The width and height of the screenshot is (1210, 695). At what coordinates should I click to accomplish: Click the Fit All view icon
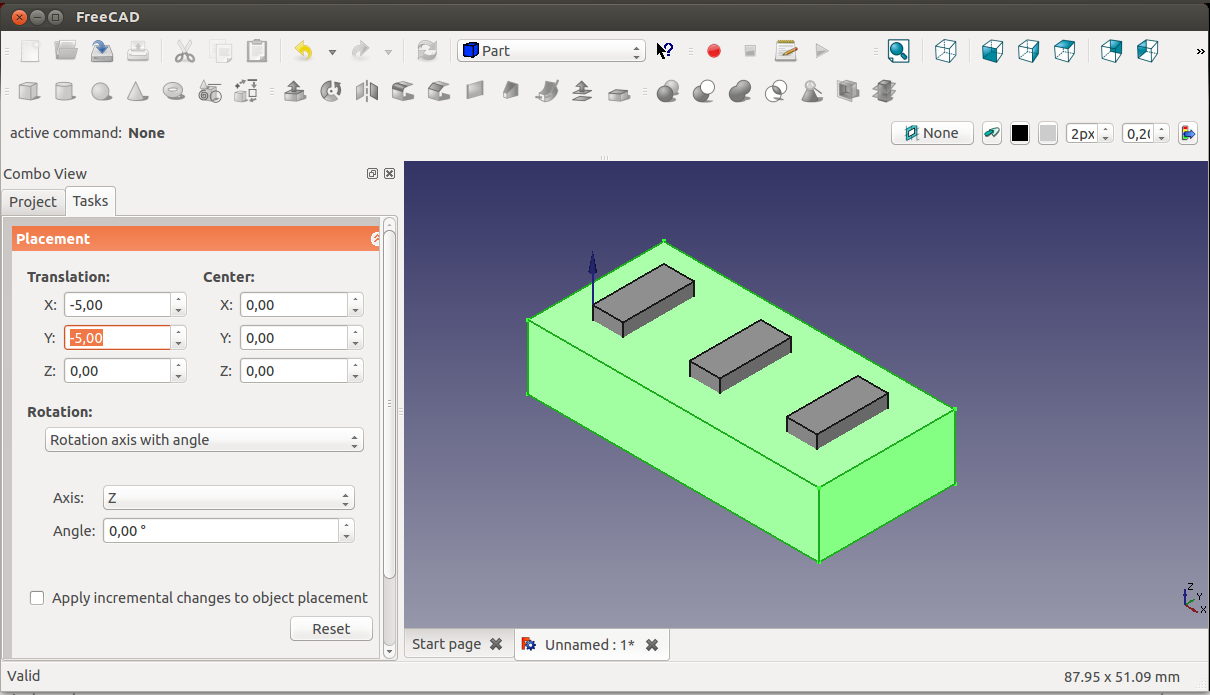[898, 51]
